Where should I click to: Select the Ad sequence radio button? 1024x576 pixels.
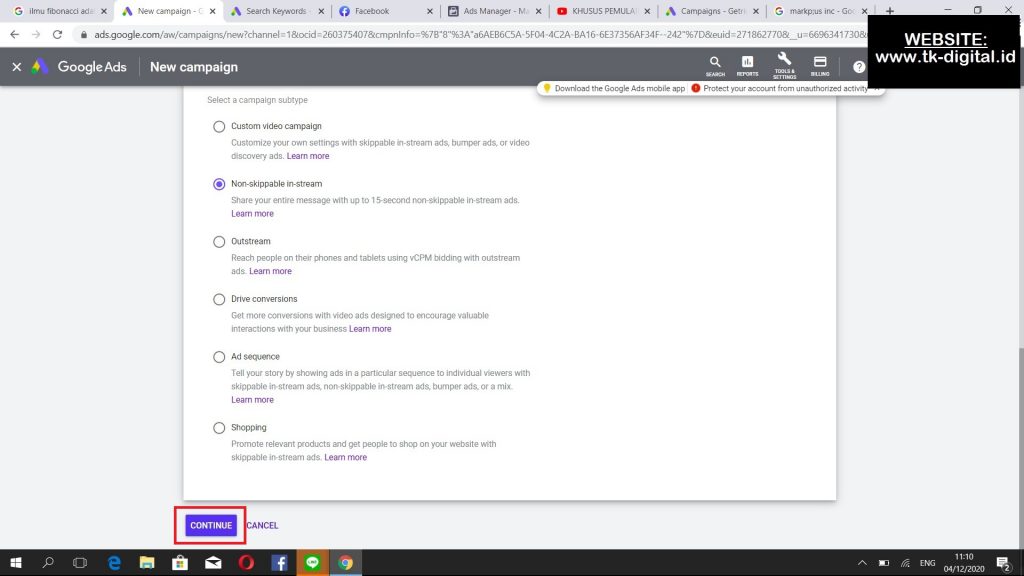pos(219,357)
